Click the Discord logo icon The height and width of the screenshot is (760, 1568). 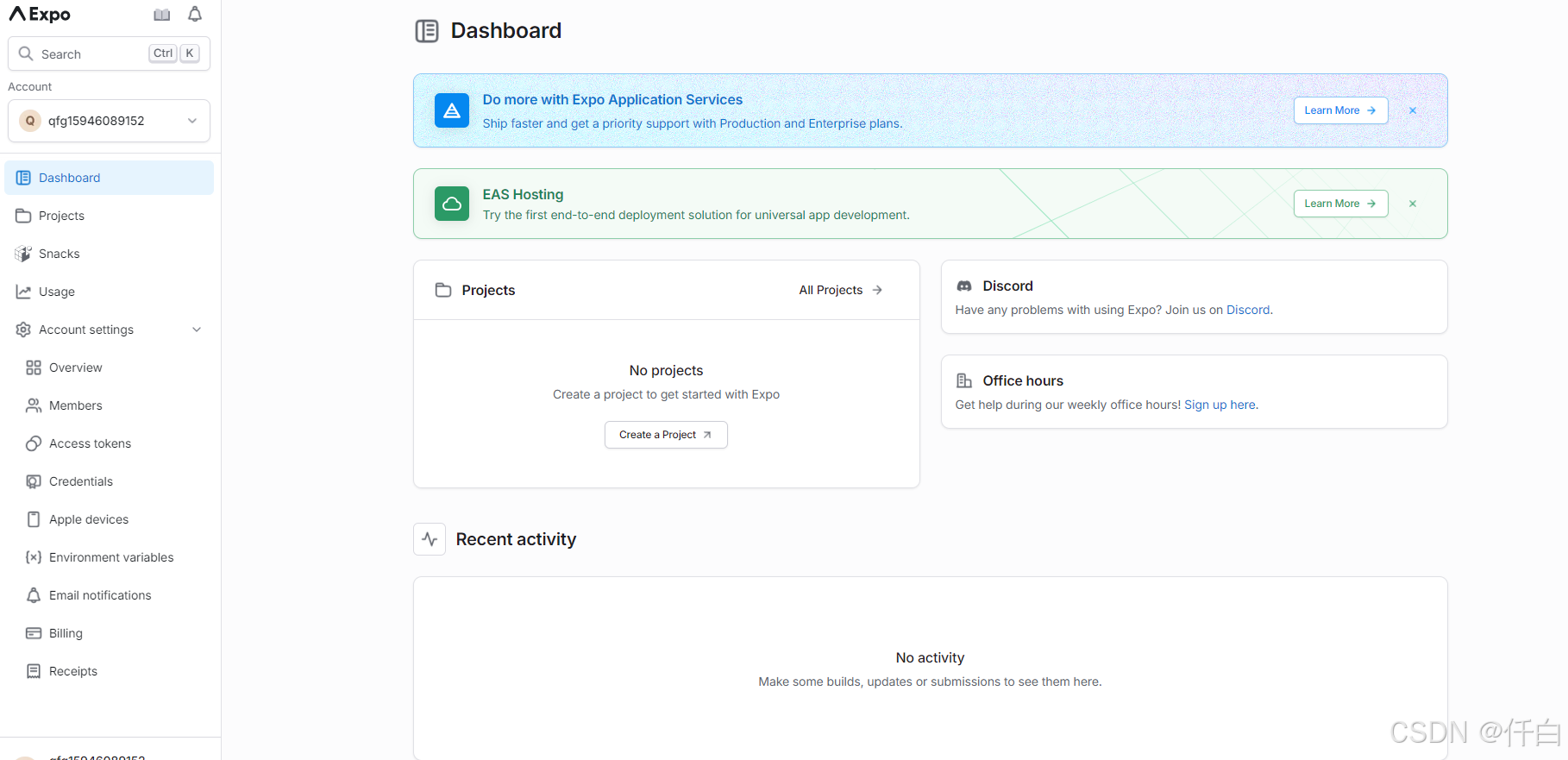point(964,286)
